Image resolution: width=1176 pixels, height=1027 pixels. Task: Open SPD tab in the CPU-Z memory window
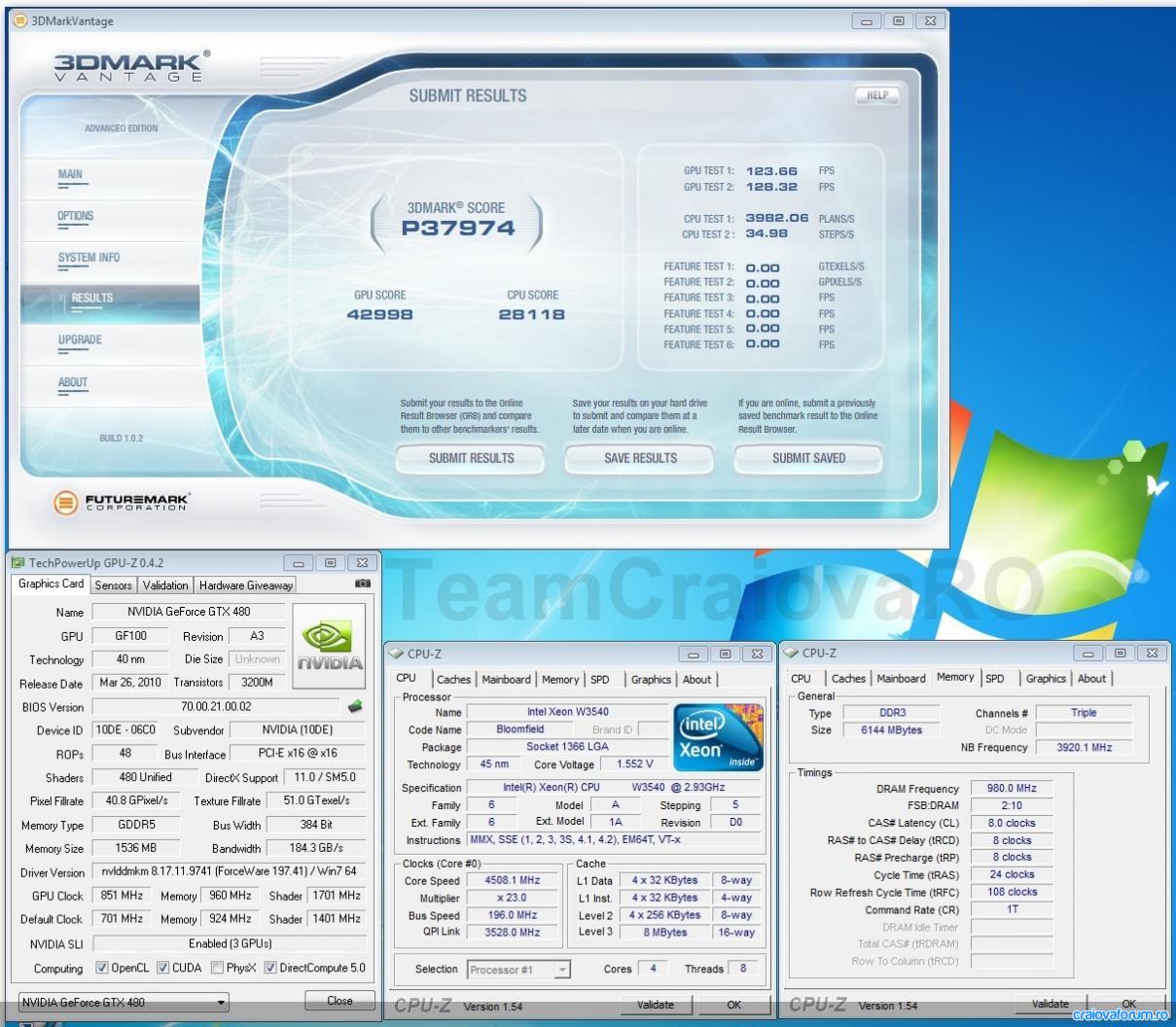(x=995, y=679)
